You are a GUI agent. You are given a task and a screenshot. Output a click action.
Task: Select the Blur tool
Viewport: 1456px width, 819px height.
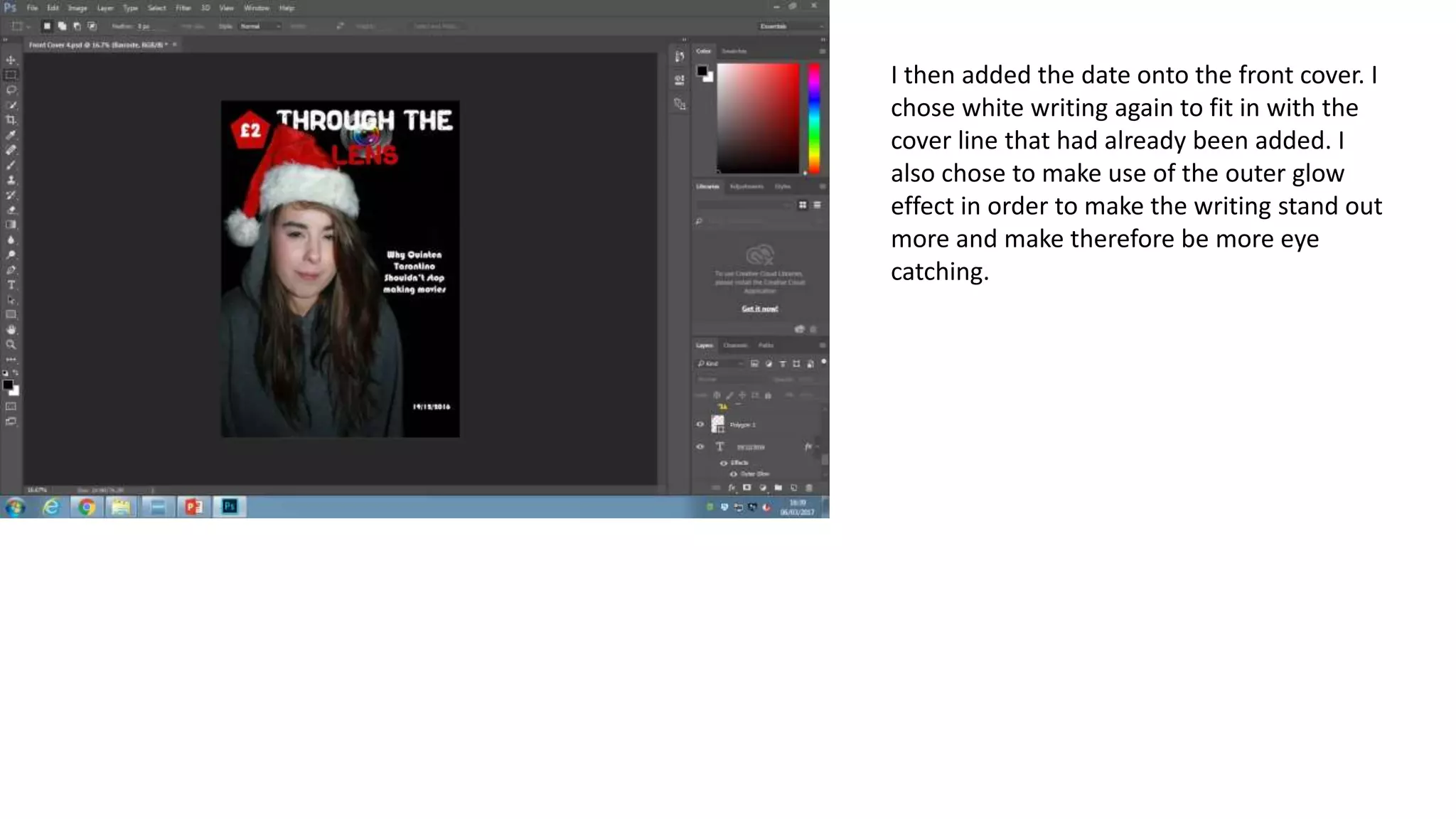11,240
